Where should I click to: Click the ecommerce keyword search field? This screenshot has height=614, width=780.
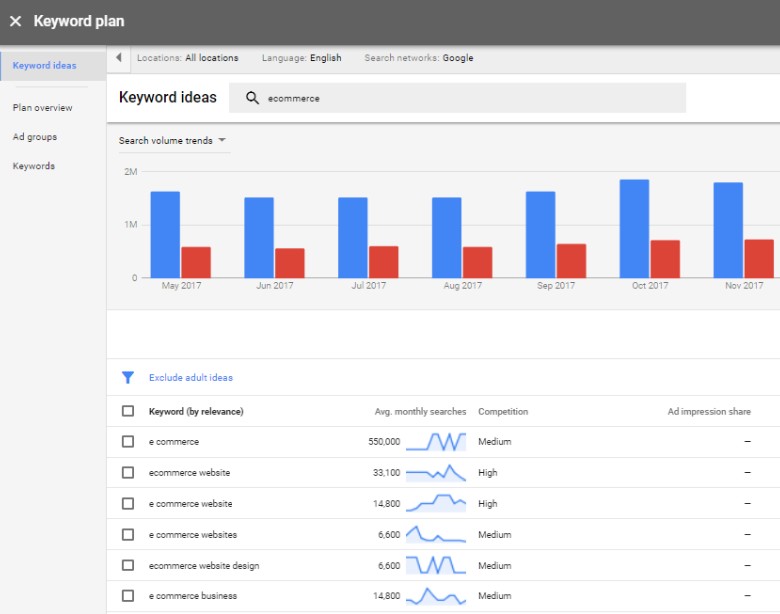coord(457,98)
